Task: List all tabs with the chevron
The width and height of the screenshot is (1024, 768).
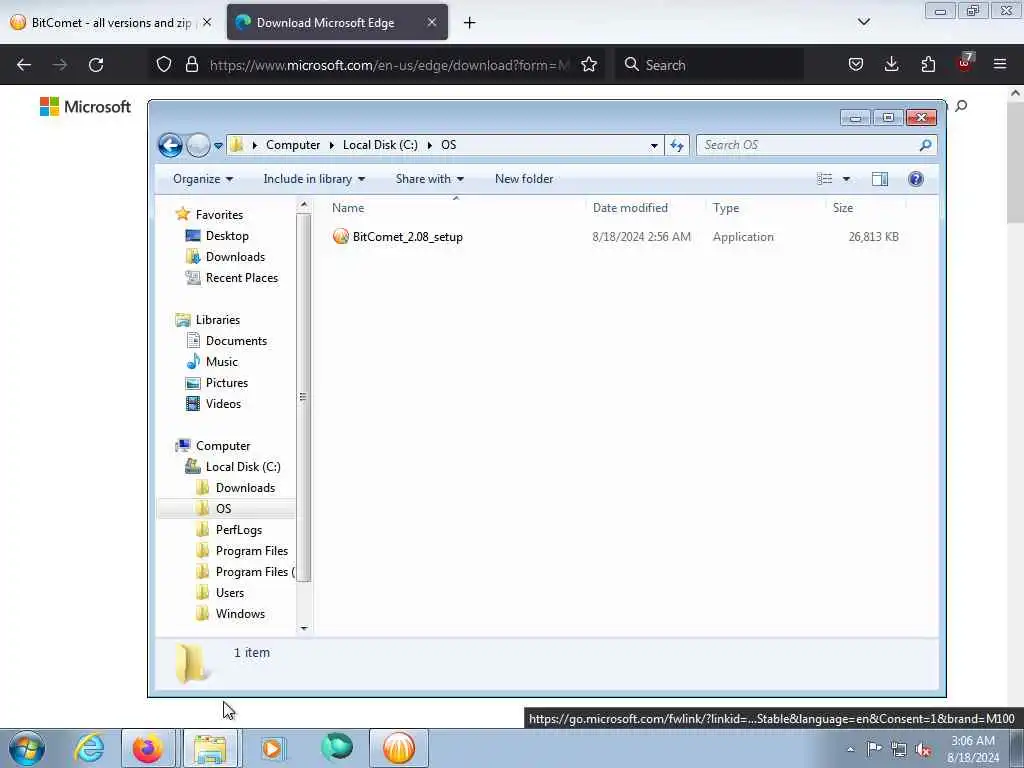Action: point(863,22)
